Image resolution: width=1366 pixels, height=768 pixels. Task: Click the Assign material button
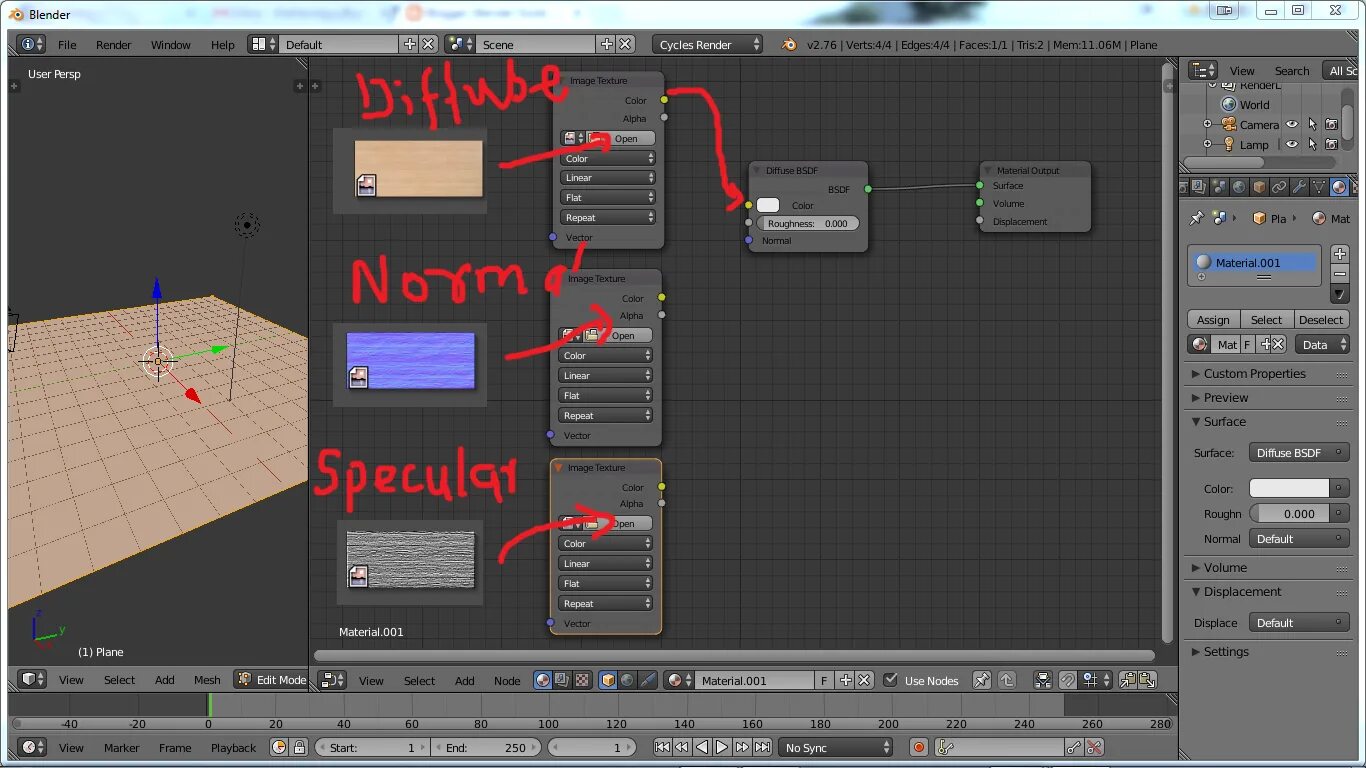1213,320
